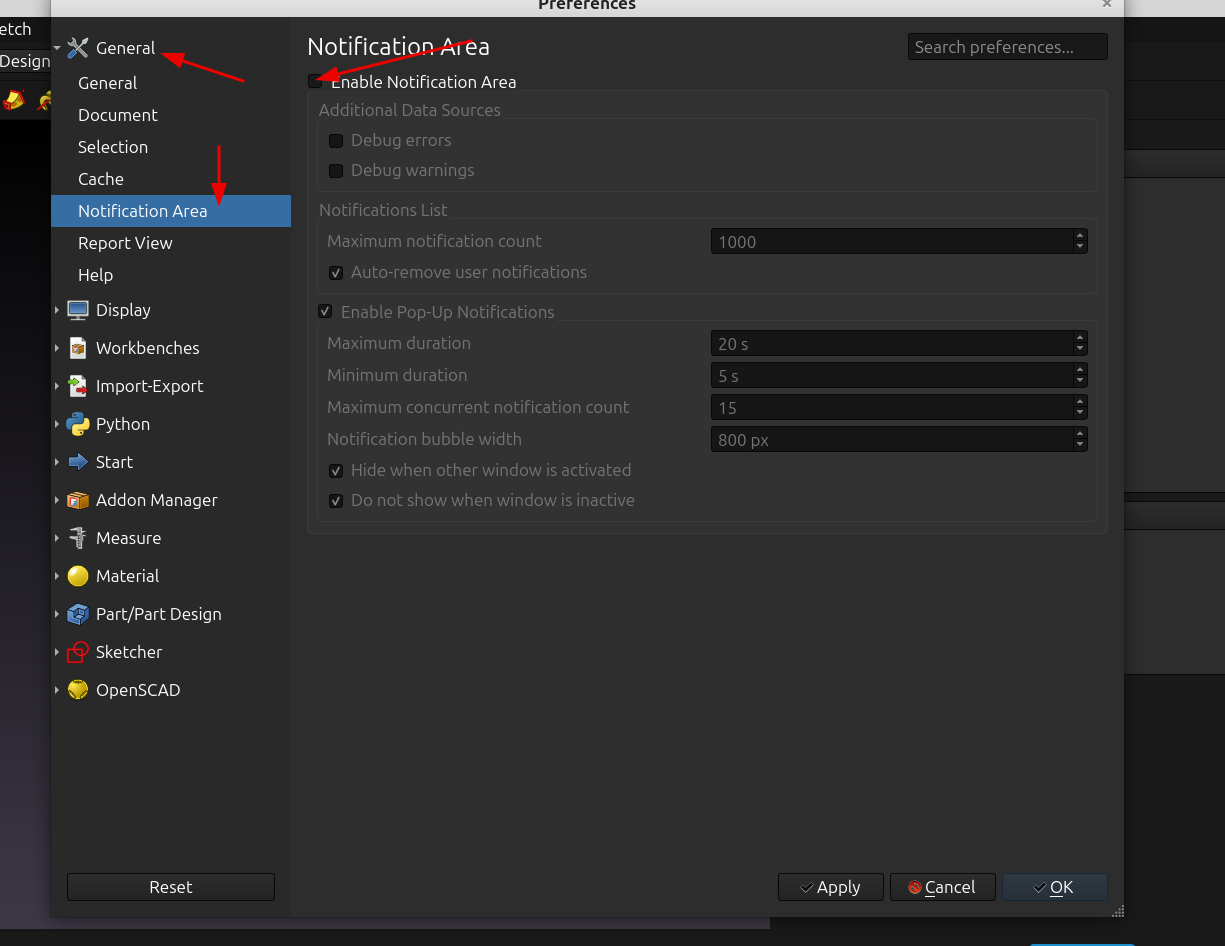Toggle Enable Pop-Up Notifications checkbox
1225x946 pixels.
tap(325, 312)
